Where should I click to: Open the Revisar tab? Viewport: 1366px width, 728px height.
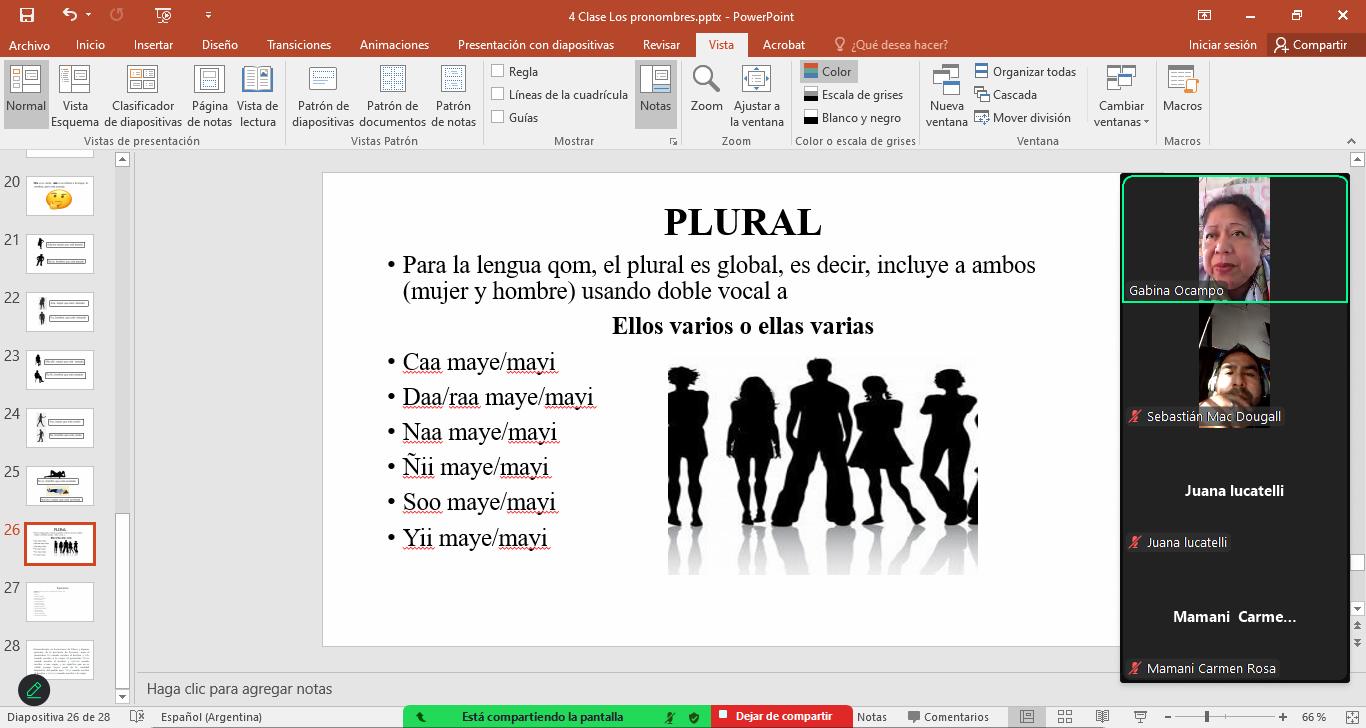click(662, 45)
